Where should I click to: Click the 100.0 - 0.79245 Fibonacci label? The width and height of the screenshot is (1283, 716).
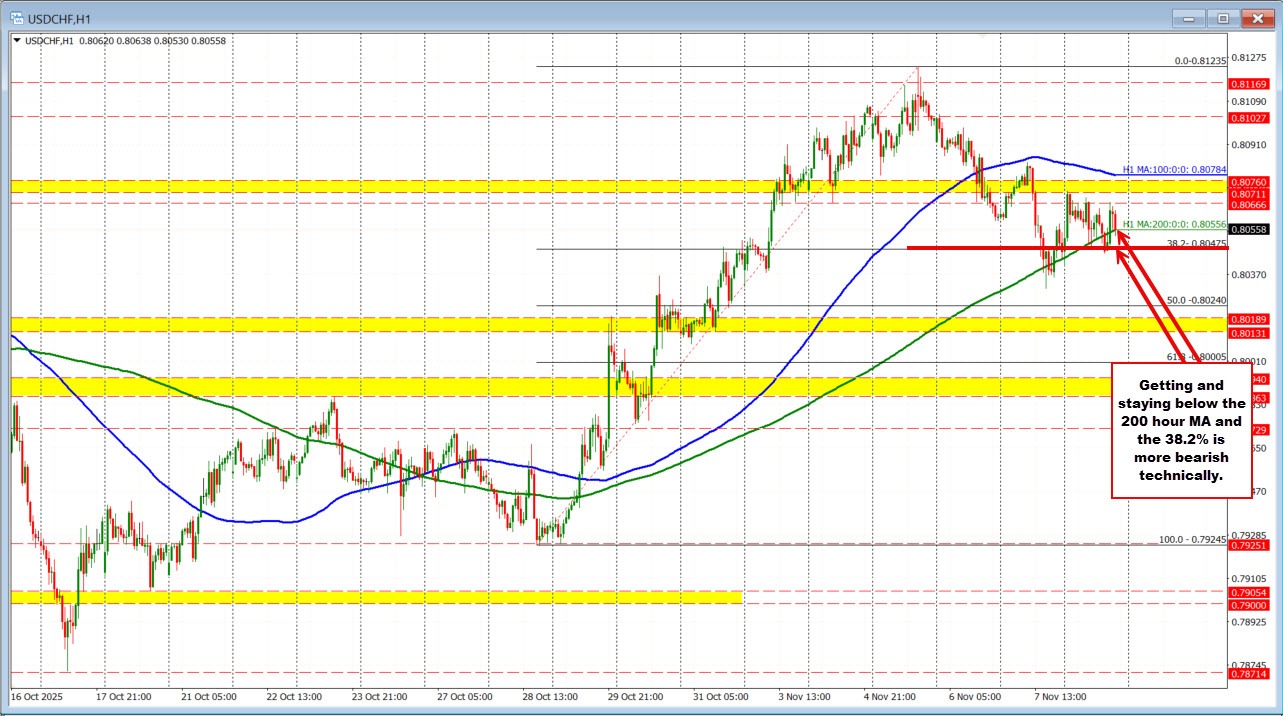pos(1191,537)
